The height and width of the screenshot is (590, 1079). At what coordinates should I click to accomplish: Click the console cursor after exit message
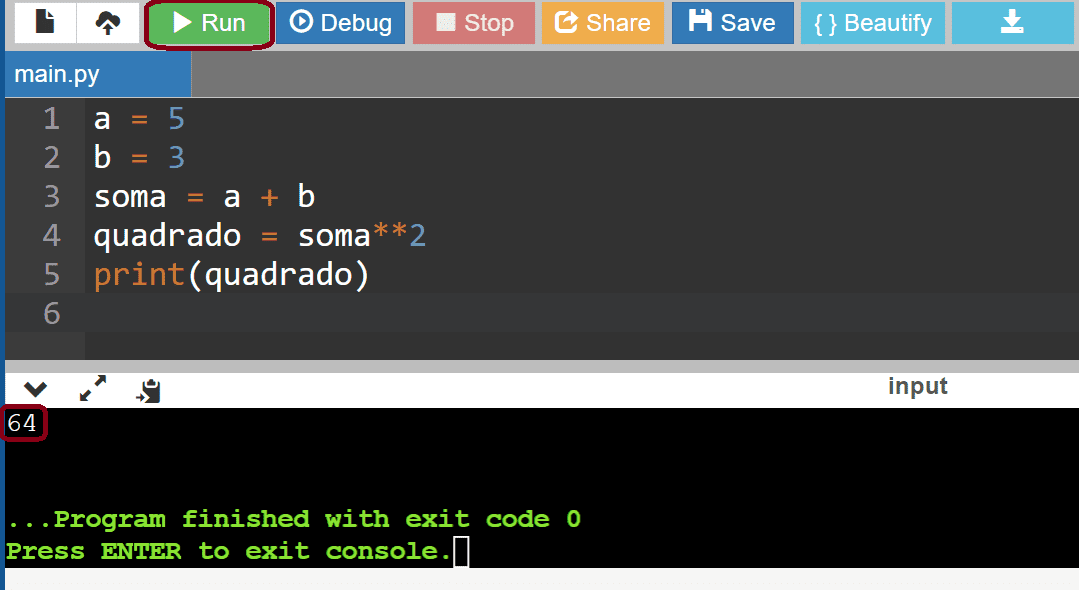coord(461,551)
